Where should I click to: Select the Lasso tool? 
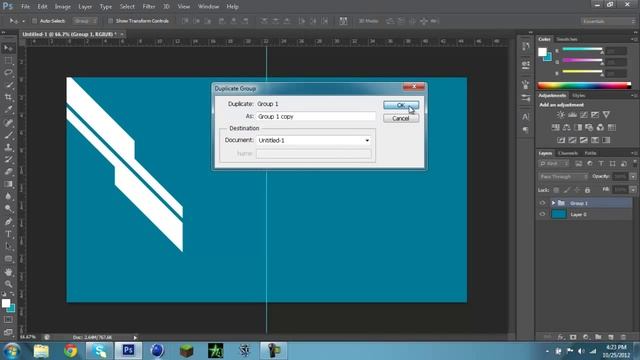[x=8, y=73]
